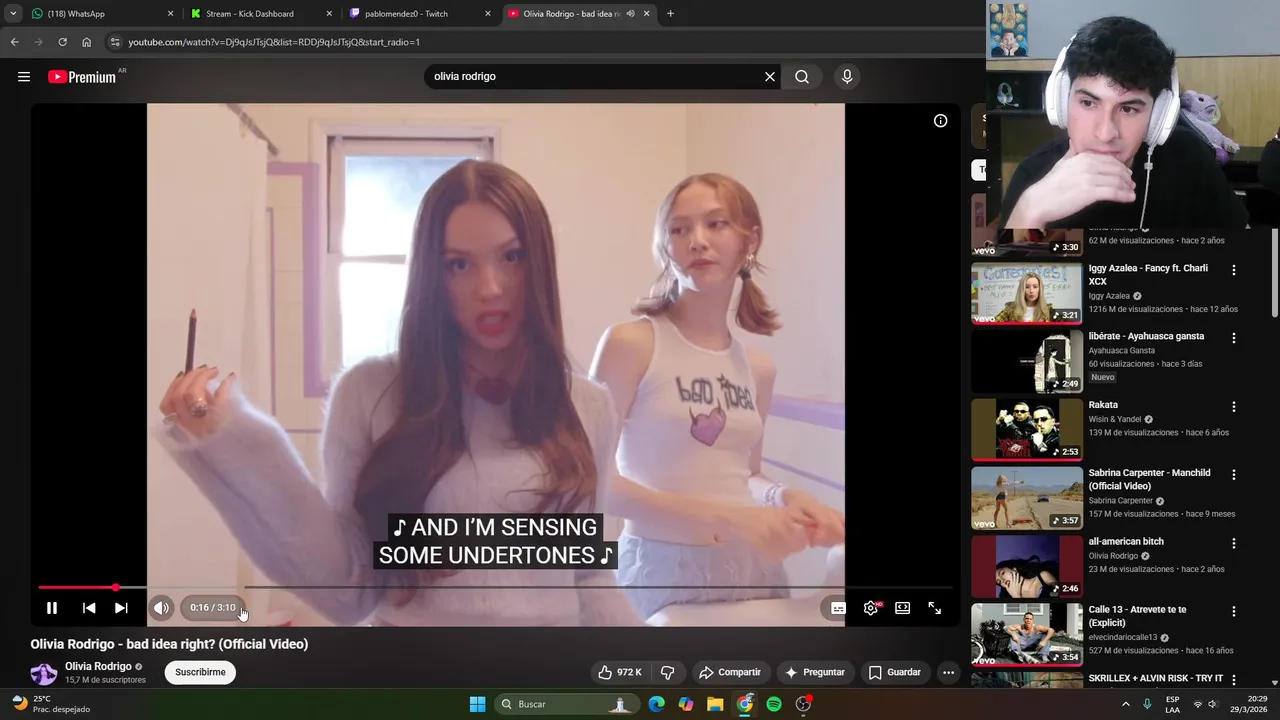Open the 25°C weather widget
The width and height of the screenshot is (1280, 720).
point(50,704)
